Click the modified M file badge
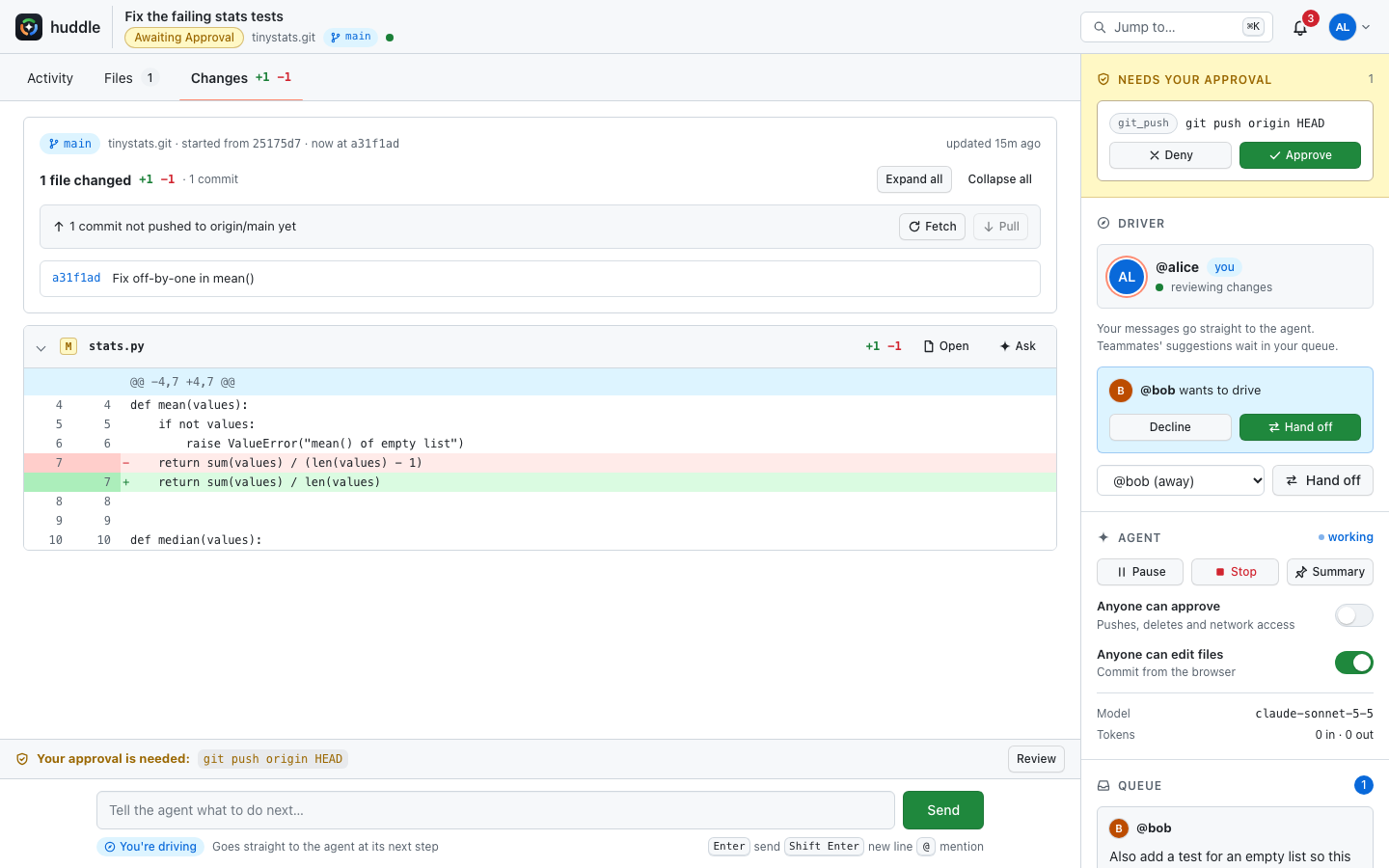1389x868 pixels. pos(68,346)
